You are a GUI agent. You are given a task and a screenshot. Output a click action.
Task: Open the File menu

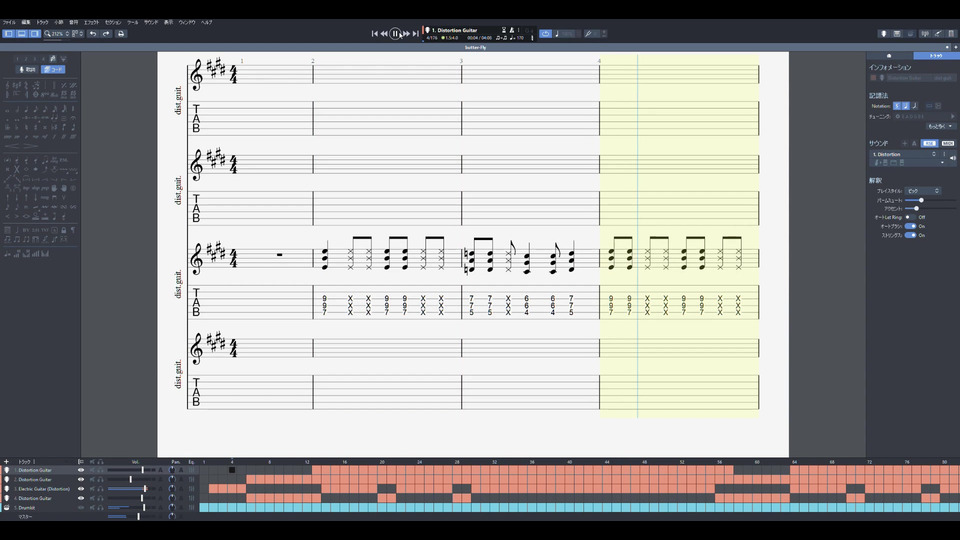tap(9, 22)
